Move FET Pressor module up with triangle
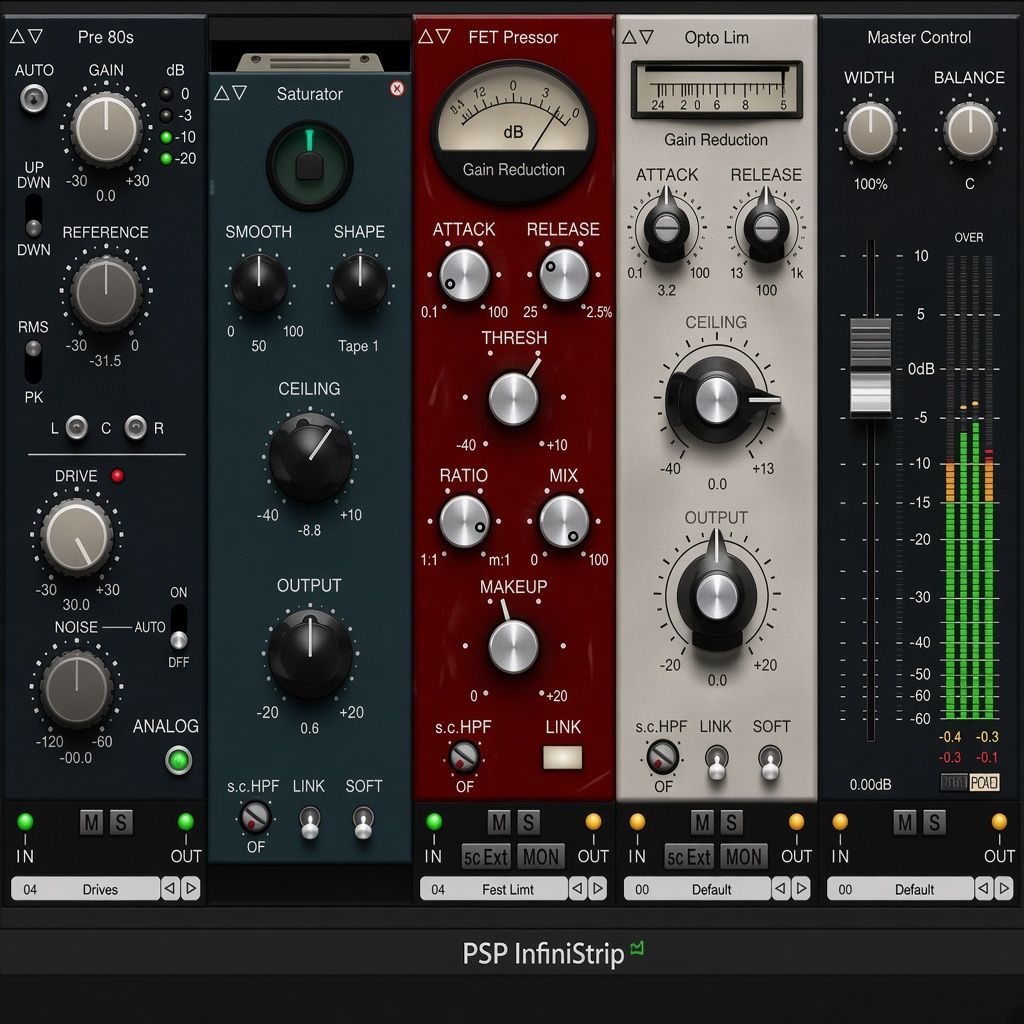Screen dimensions: 1024x1024 [x=425, y=37]
